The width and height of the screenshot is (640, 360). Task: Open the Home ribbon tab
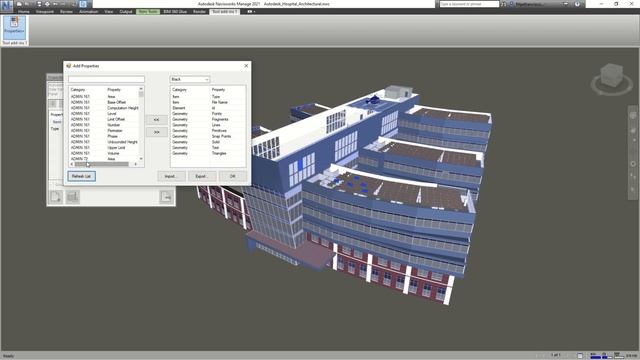pyautogui.click(x=23, y=11)
